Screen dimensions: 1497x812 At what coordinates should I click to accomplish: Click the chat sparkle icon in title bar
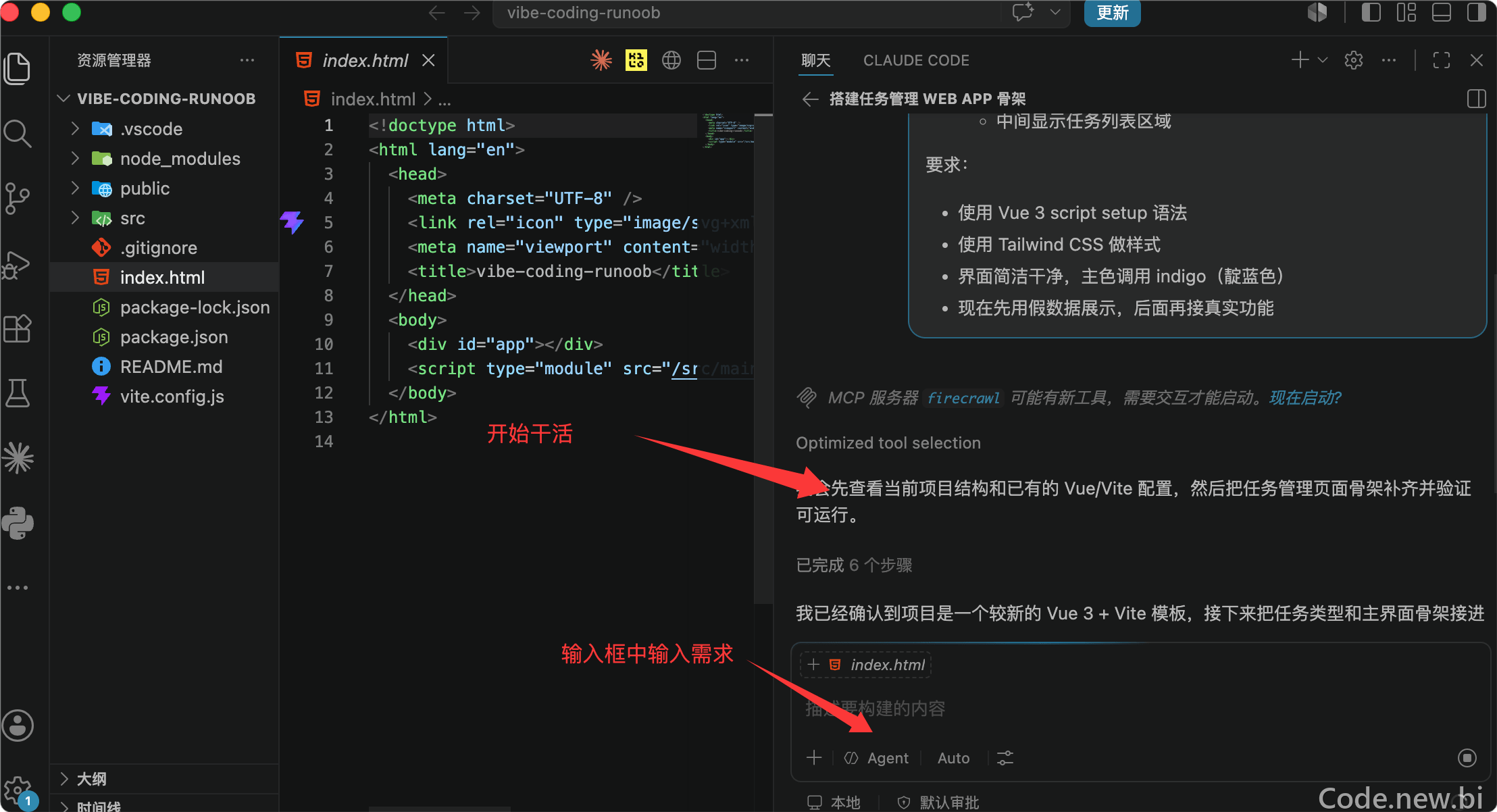tap(1023, 12)
